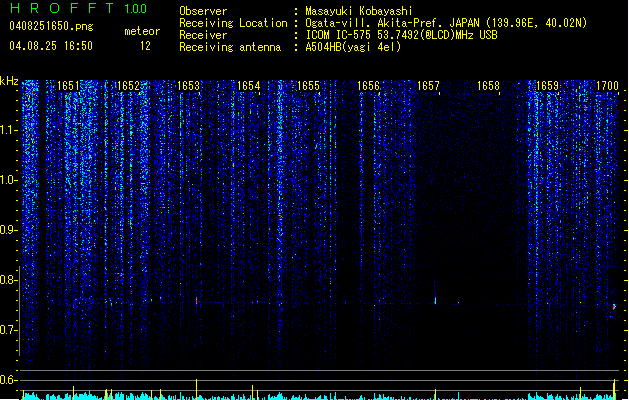Viewport: 629px width, 400px height.
Task: Click the HROFFT 1.0.0 title text
Action: pos(79,8)
